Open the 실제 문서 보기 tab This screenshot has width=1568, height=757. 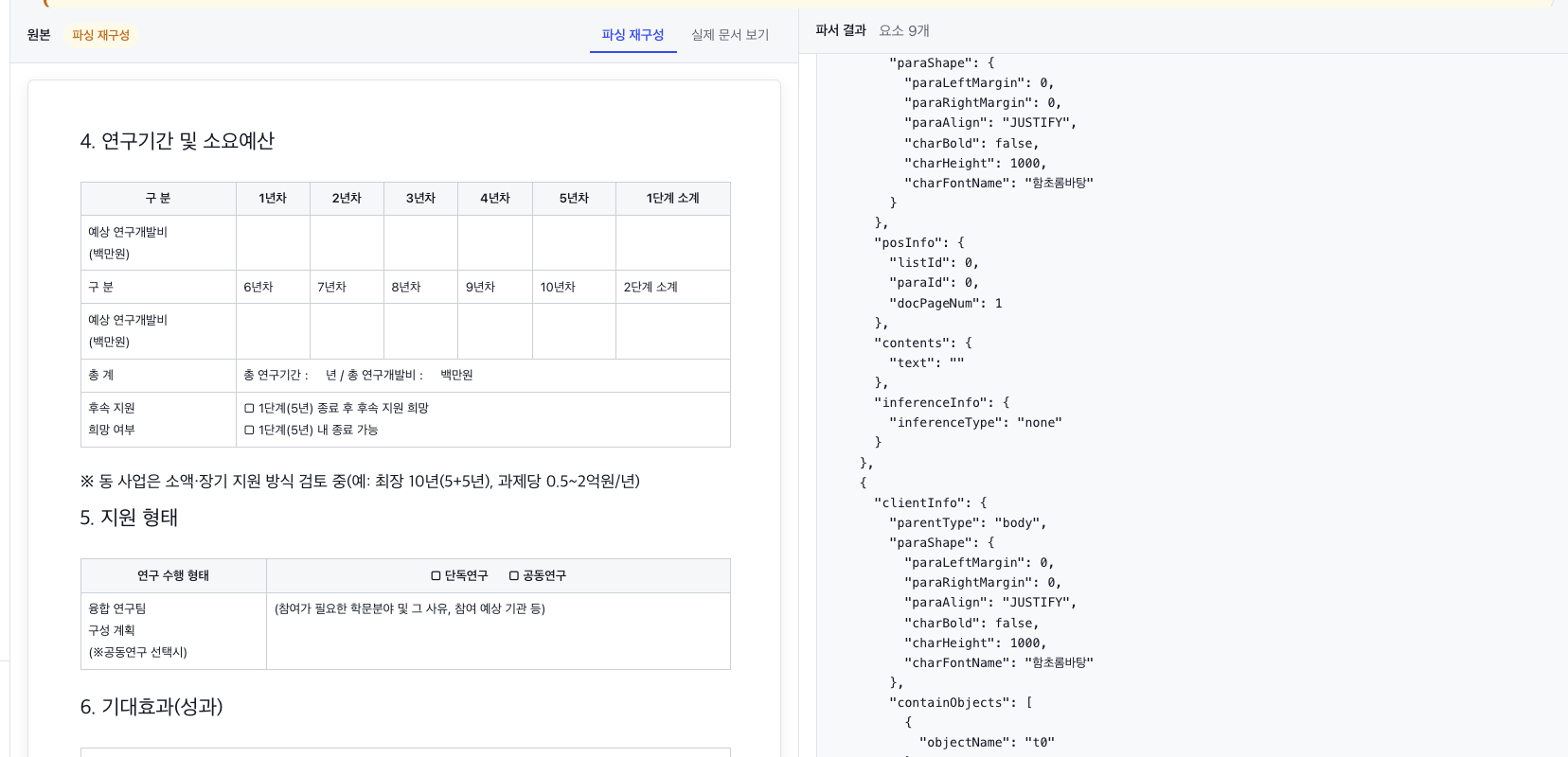(730, 35)
